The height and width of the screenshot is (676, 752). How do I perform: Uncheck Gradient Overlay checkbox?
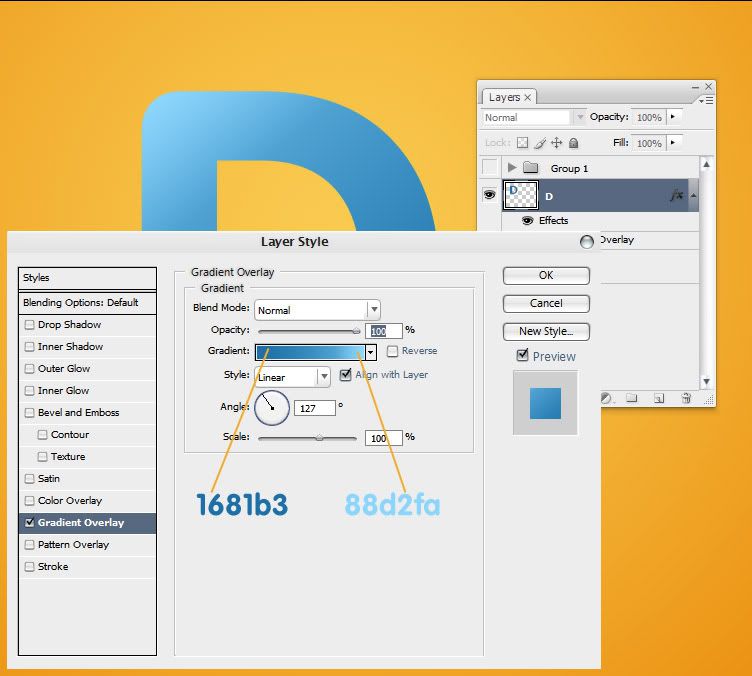[x=29, y=523]
